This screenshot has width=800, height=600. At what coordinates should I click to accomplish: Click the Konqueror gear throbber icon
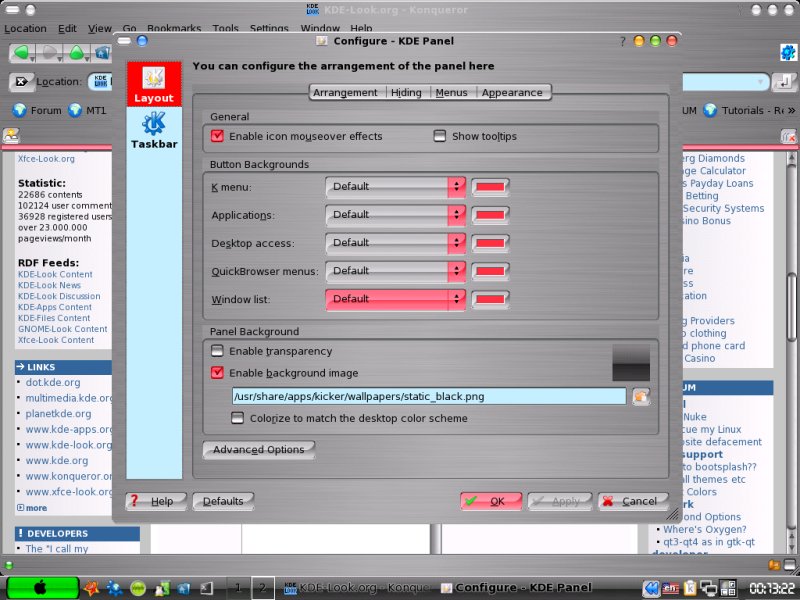click(788, 52)
